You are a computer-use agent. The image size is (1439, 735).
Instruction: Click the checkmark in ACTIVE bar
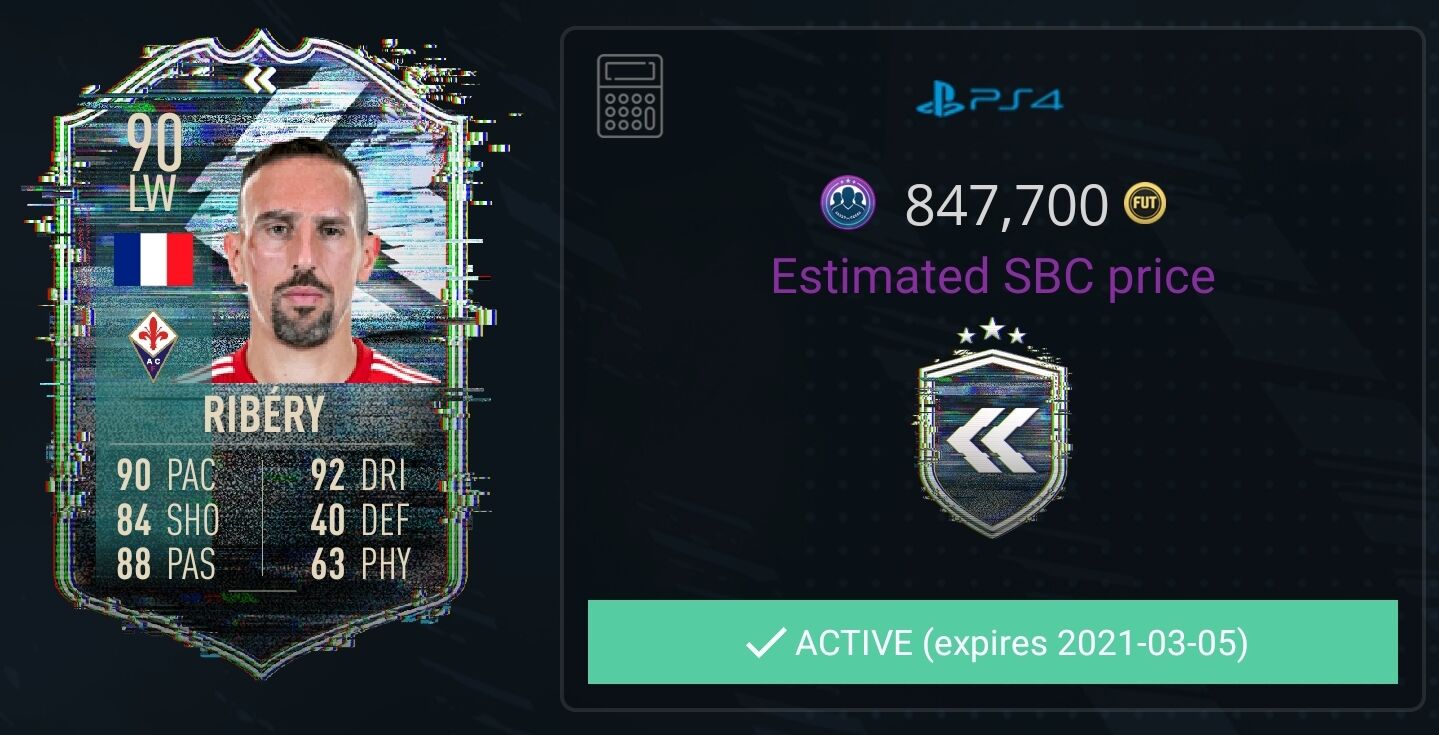[x=765, y=643]
